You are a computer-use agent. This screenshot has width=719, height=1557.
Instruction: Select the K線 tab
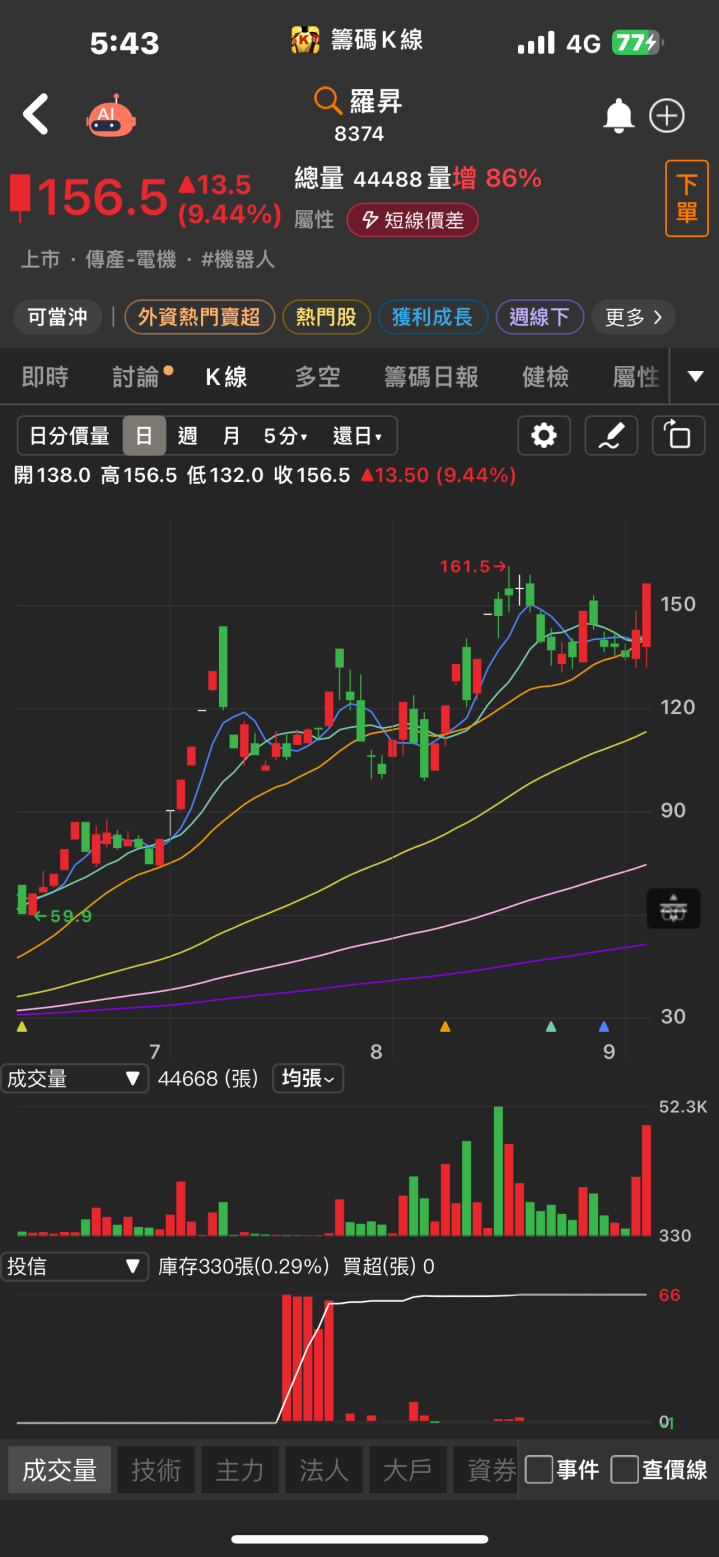pyautogui.click(x=227, y=377)
